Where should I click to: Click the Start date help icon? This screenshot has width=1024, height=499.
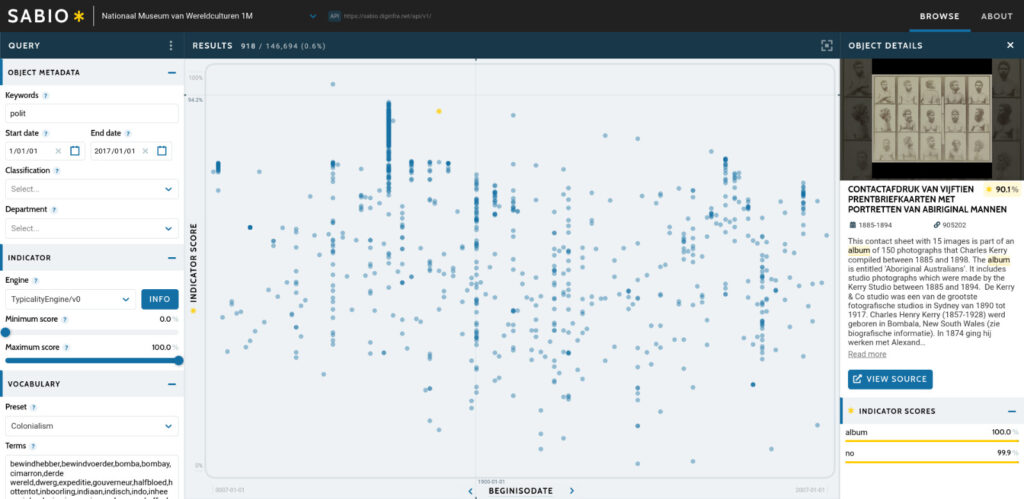pos(46,133)
